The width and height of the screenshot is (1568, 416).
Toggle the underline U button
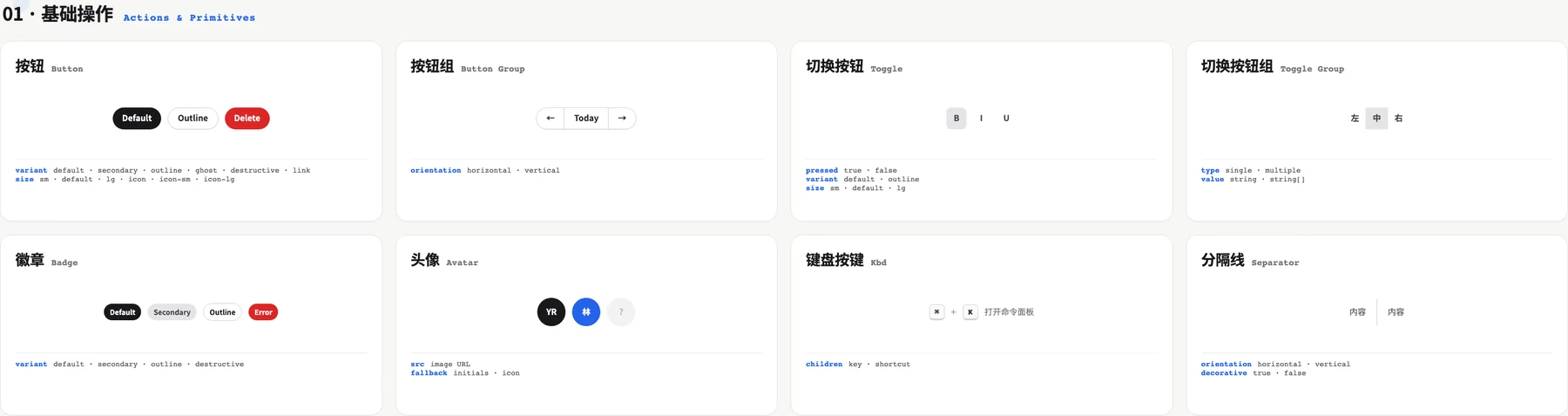[1006, 119]
